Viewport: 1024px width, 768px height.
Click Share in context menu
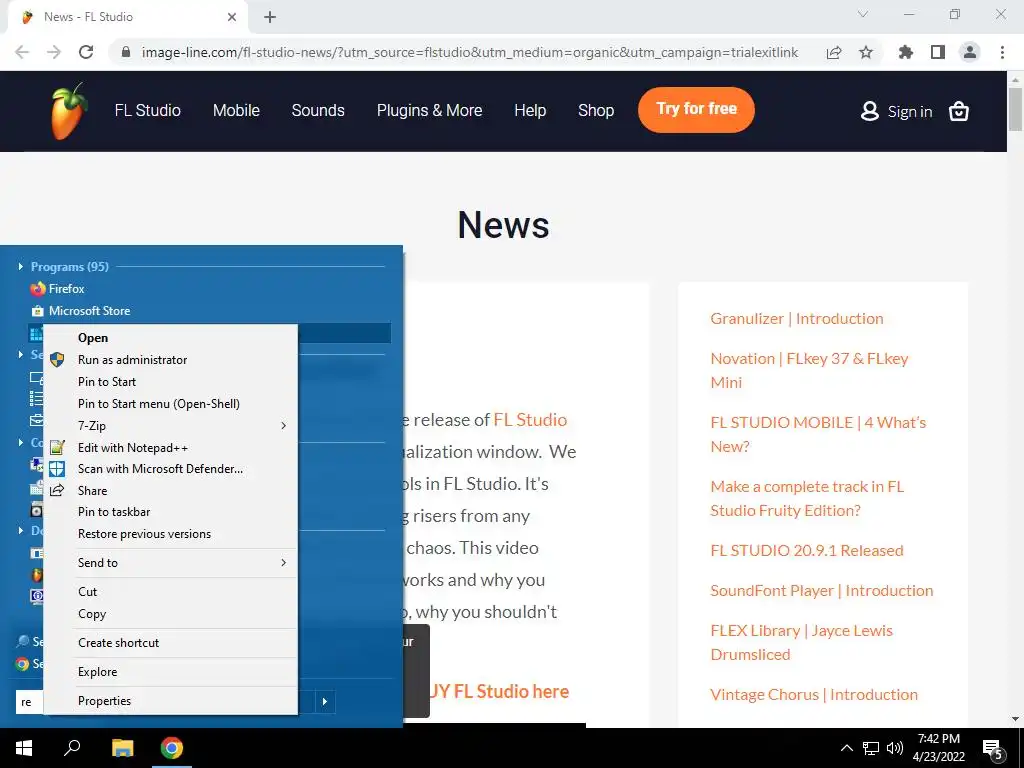(x=170, y=491)
